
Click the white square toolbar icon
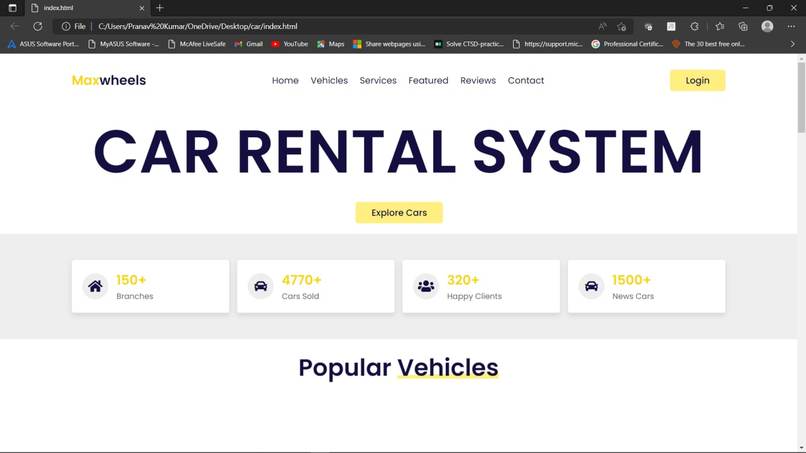[671, 26]
